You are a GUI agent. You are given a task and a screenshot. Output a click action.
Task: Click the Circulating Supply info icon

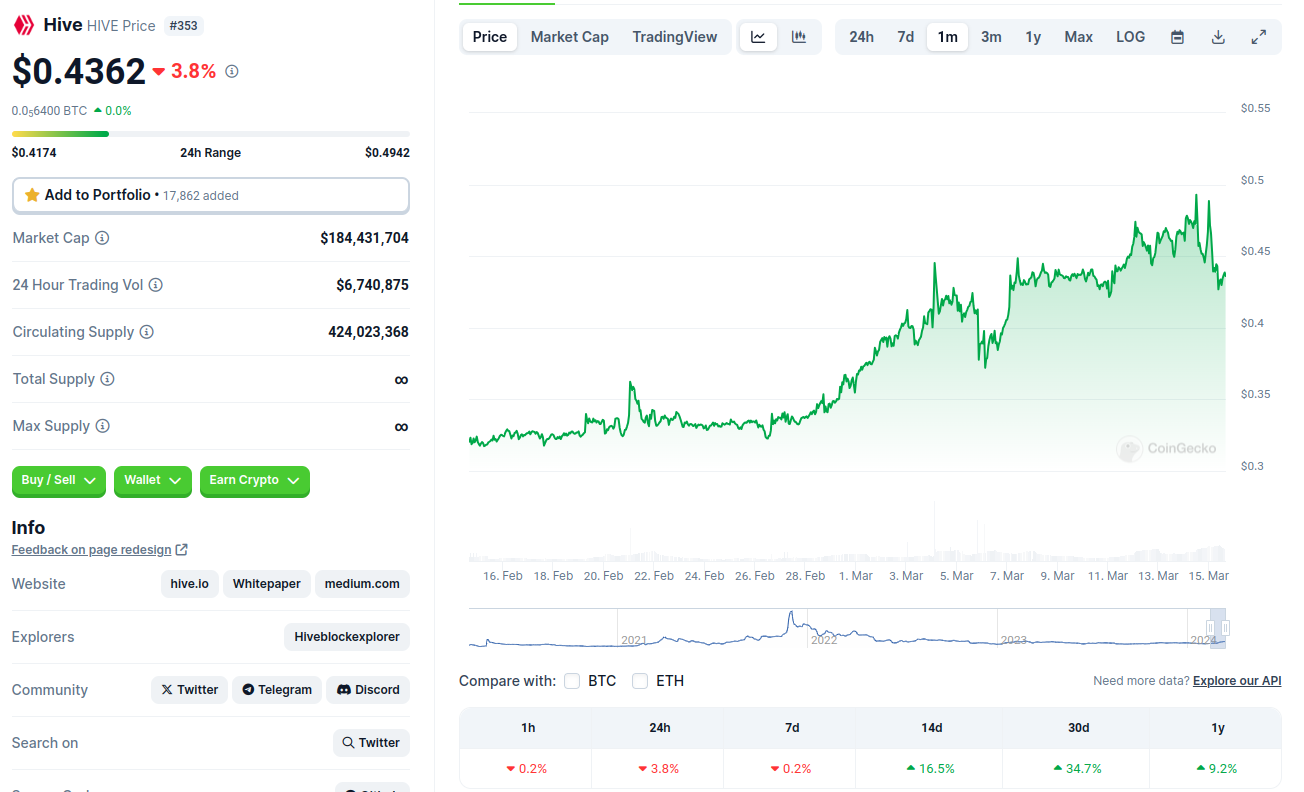tap(146, 332)
